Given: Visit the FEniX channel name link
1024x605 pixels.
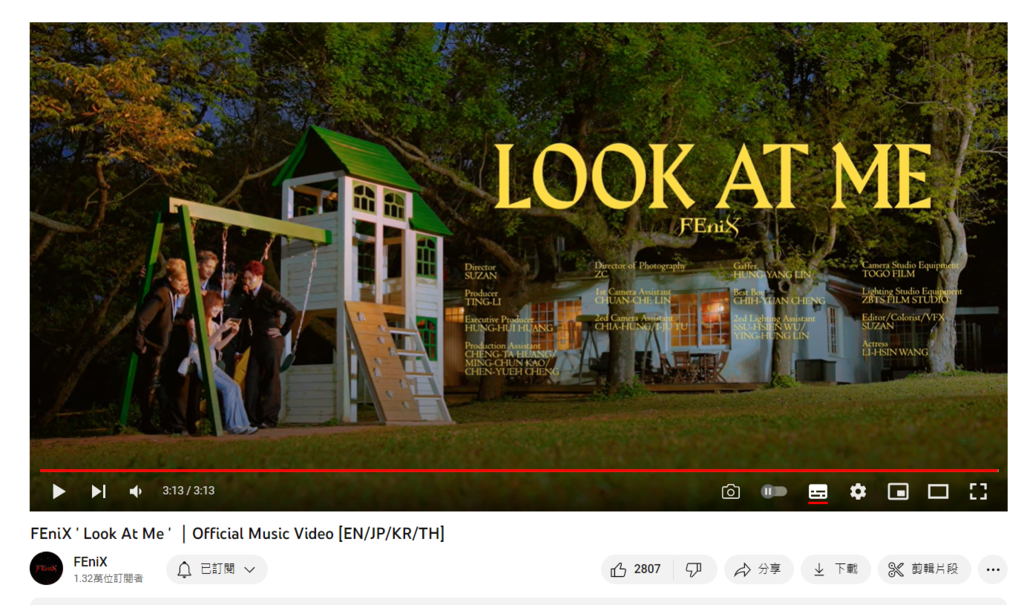Looking at the screenshot, I should click(90, 562).
